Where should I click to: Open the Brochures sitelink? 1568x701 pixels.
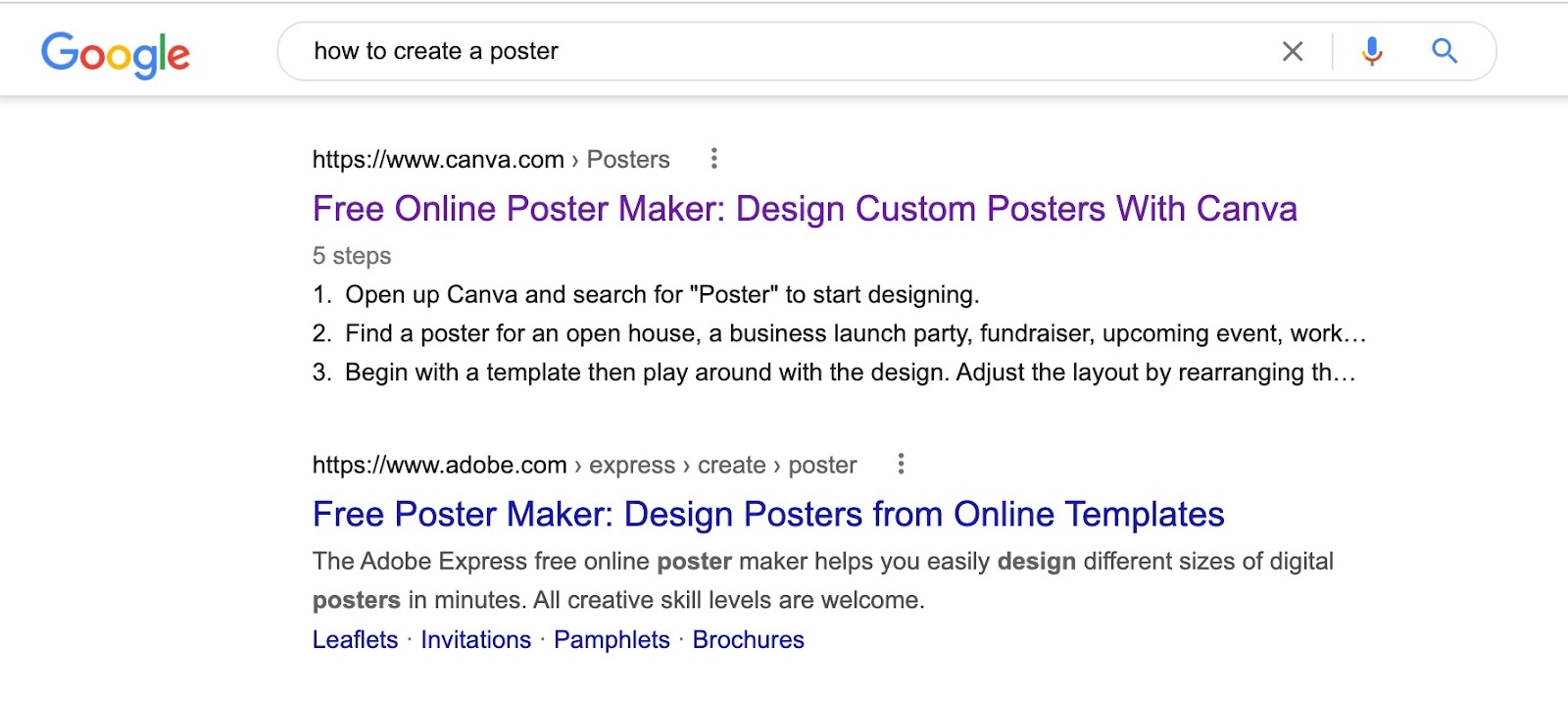click(x=748, y=640)
